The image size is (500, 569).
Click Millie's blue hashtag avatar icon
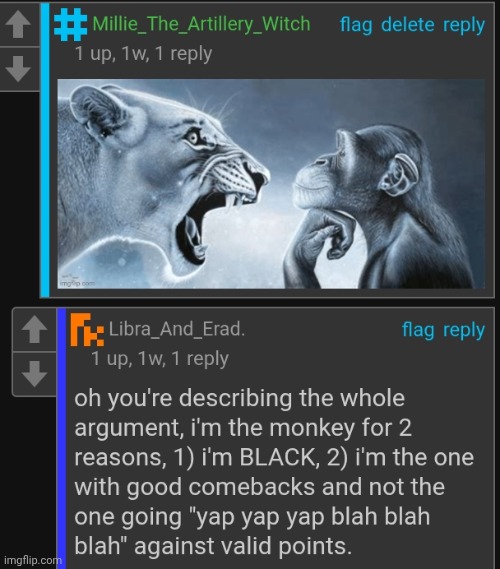pyautogui.click(x=71, y=24)
